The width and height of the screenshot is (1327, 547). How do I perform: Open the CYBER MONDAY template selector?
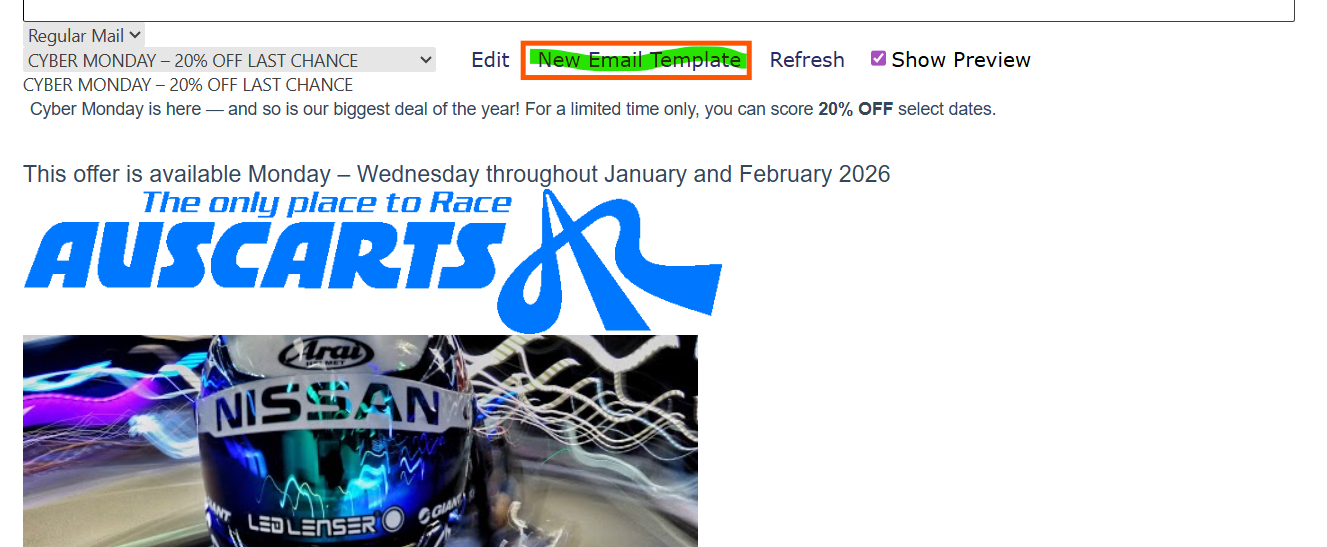(229, 60)
